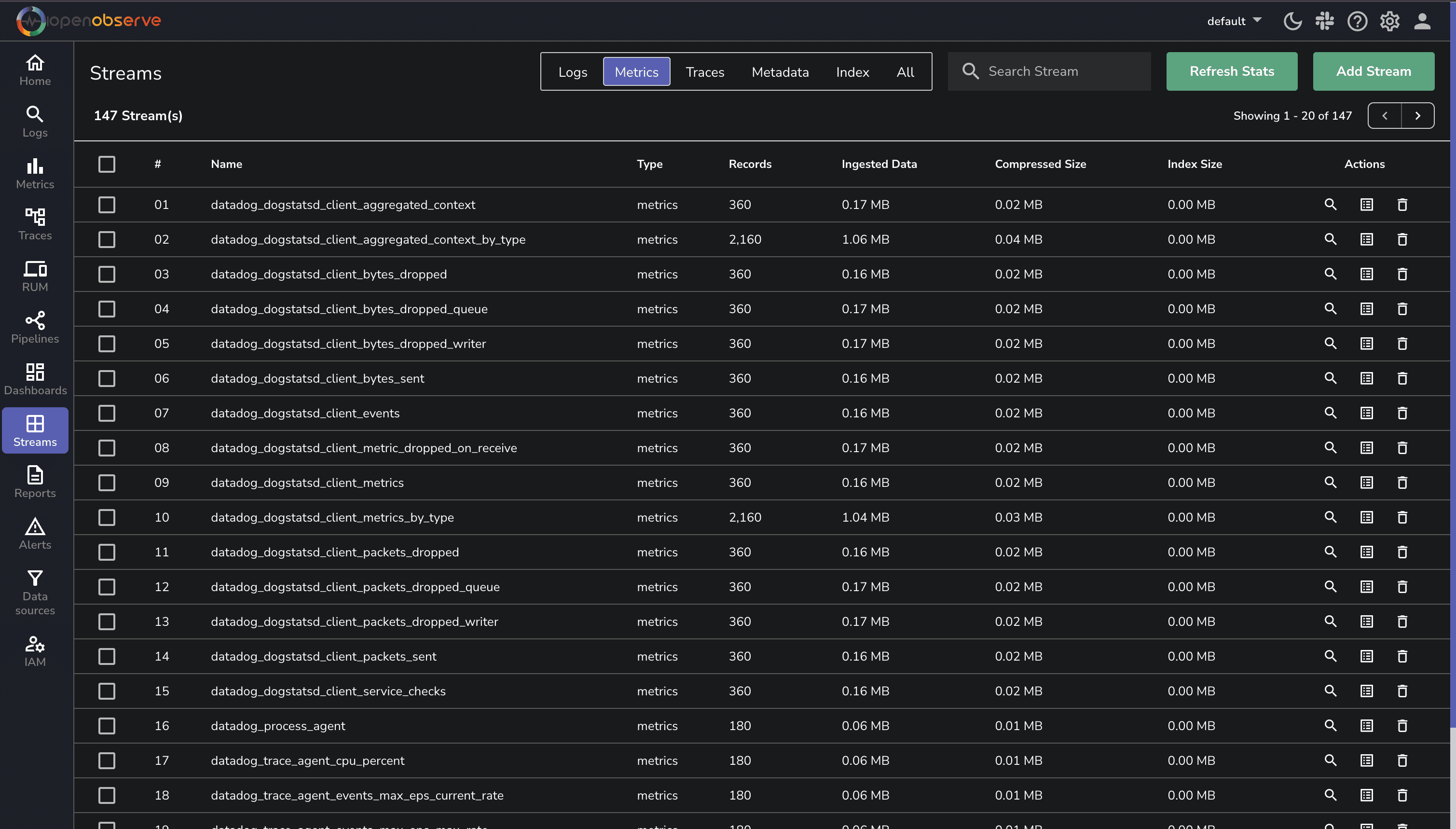Select all streams header checkbox
The width and height of the screenshot is (1456, 829).
107,164
